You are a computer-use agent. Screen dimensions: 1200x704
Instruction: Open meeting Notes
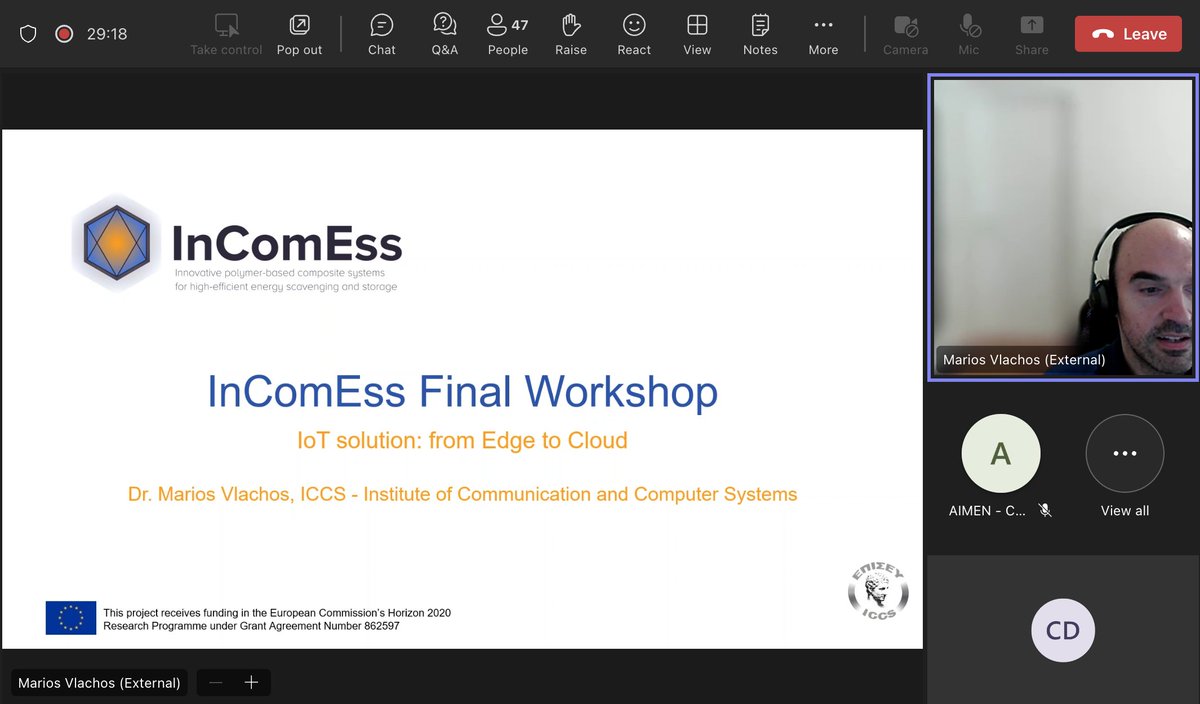click(759, 33)
